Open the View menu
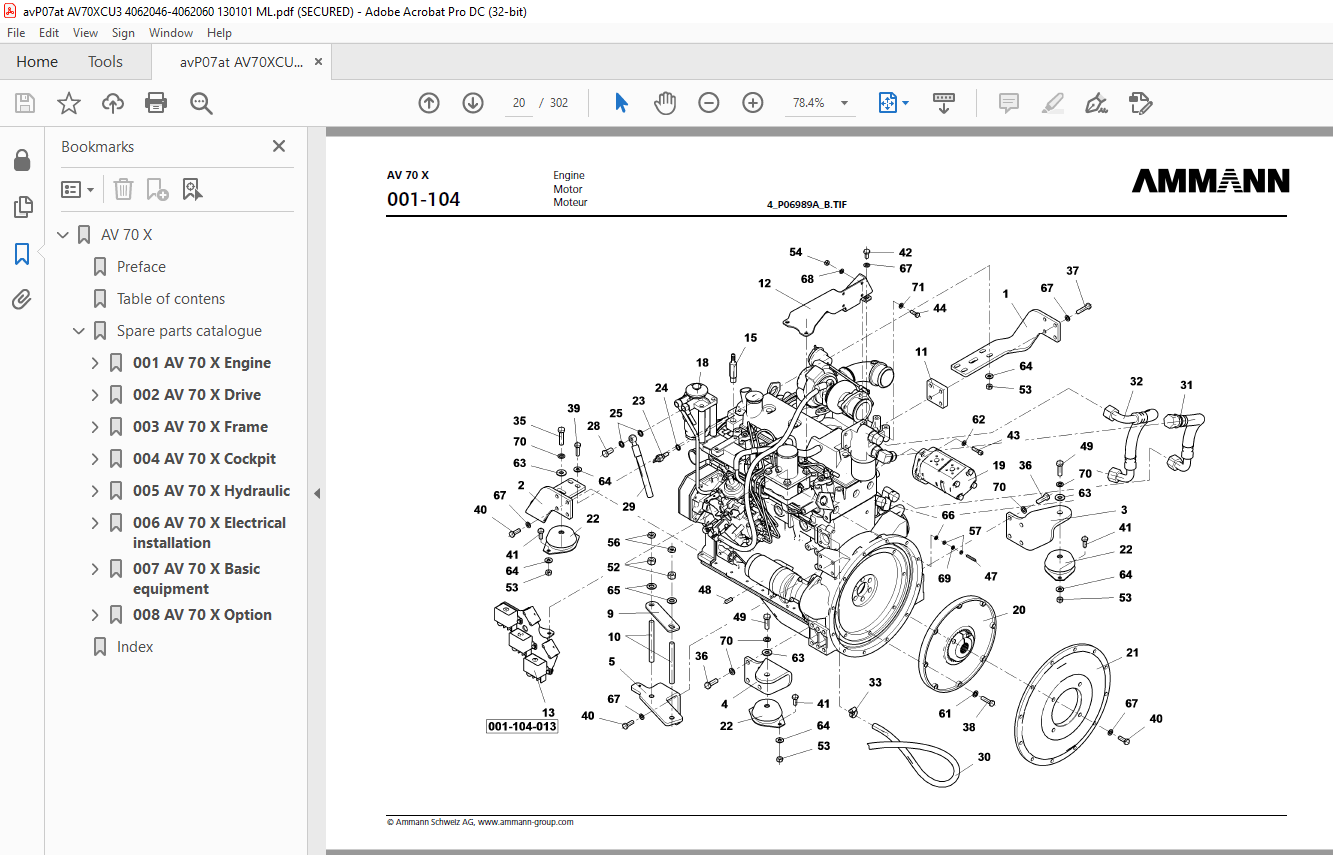This screenshot has height=855, width=1333. coord(85,33)
